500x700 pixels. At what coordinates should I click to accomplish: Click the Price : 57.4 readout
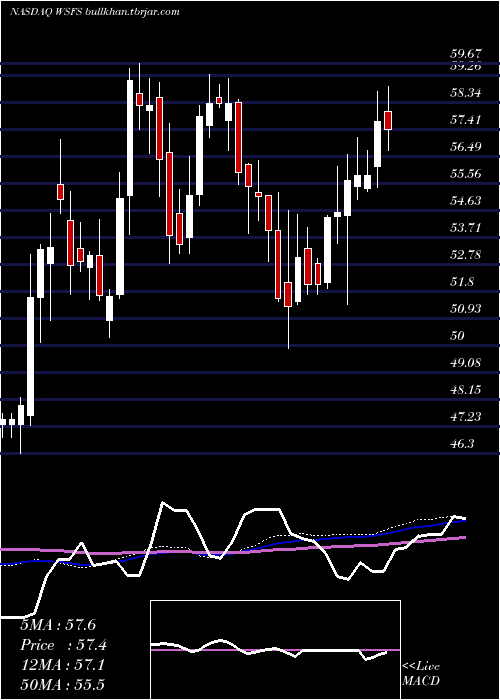pos(63,645)
